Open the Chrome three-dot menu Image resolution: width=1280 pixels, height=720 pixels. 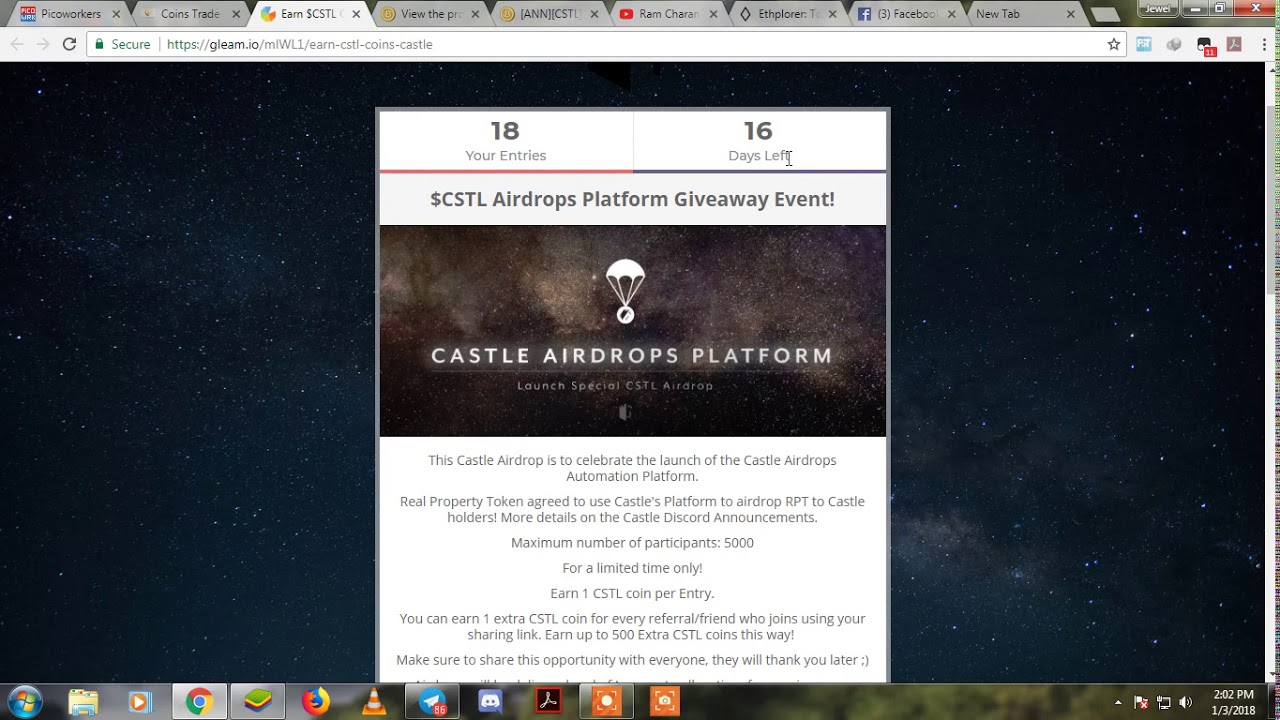(1264, 44)
